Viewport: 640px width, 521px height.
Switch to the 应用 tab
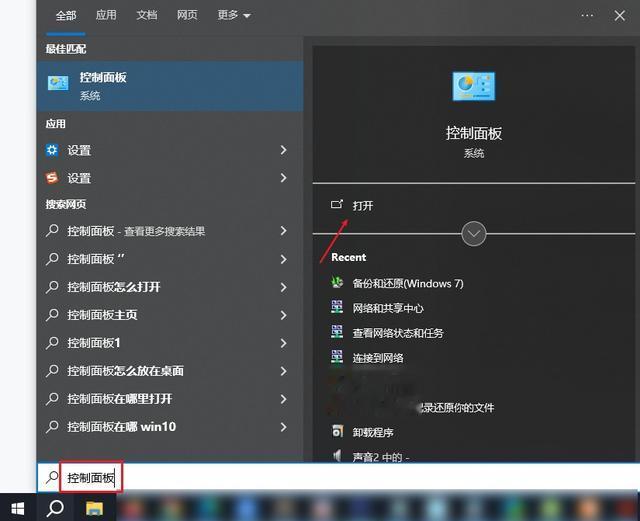pyautogui.click(x=106, y=16)
